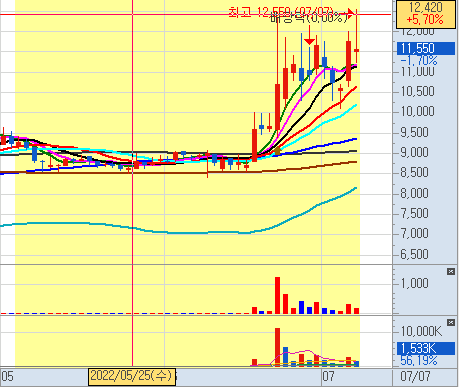The width and height of the screenshot is (459, 387).
Task: Click the 6,500 price axis label
Action: click(x=414, y=254)
